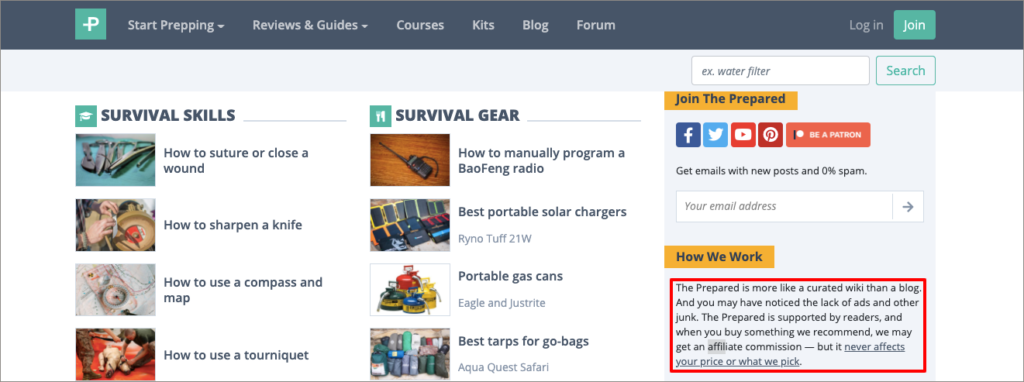The width and height of the screenshot is (1024, 382).
Task: Click the BaoFeng radio thumbnail image
Action: [409, 160]
